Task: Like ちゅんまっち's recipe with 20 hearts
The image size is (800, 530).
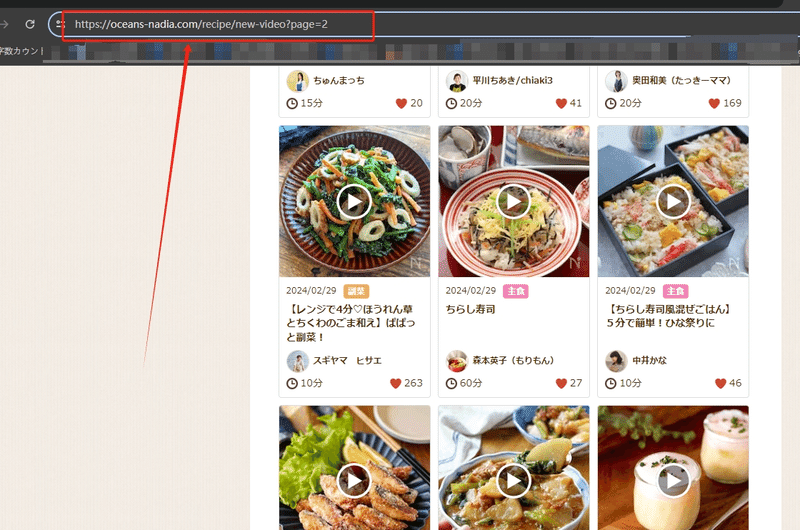Action: click(x=402, y=103)
